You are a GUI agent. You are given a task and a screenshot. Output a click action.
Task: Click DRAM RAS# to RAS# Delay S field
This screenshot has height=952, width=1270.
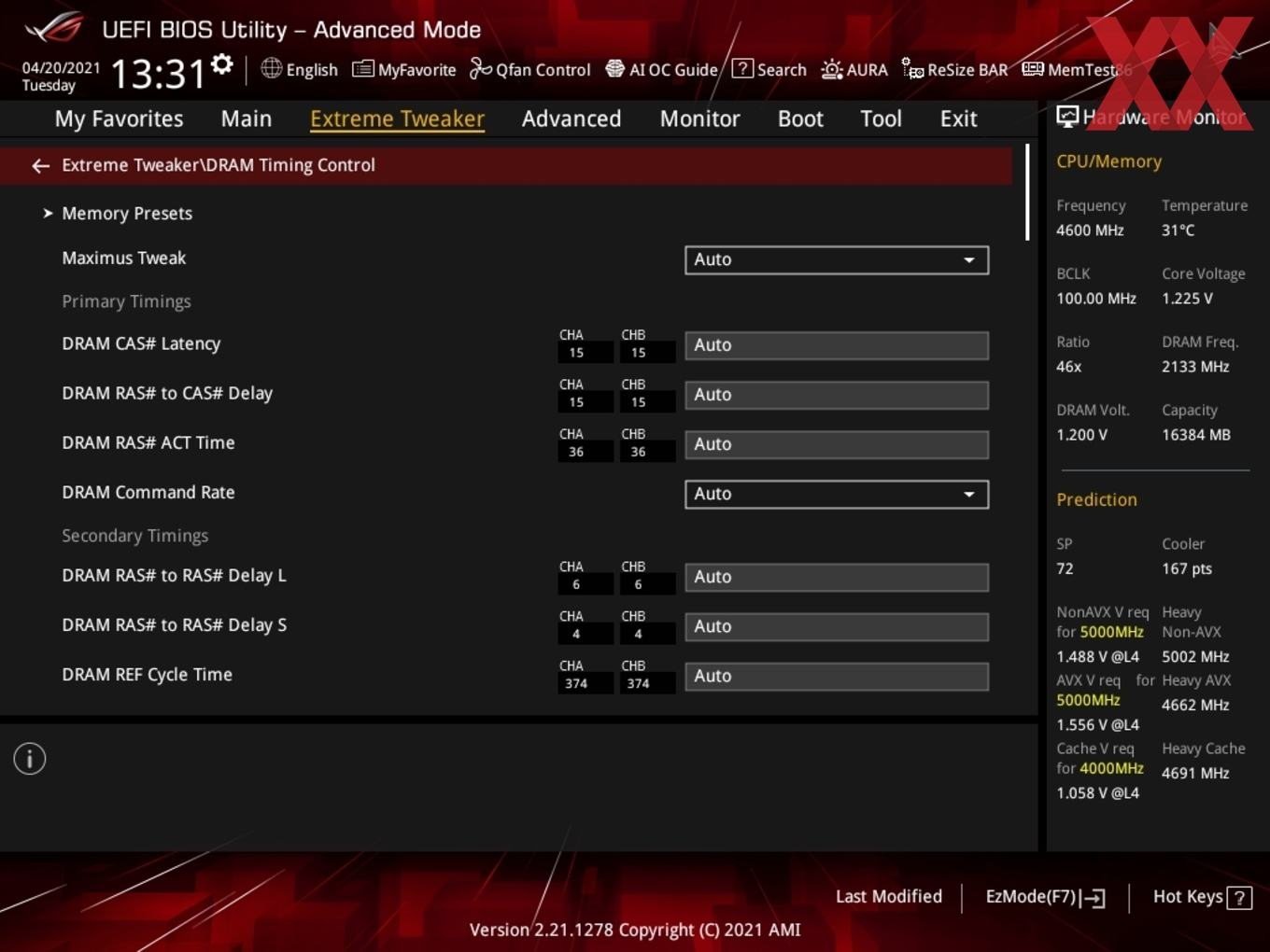coord(837,626)
